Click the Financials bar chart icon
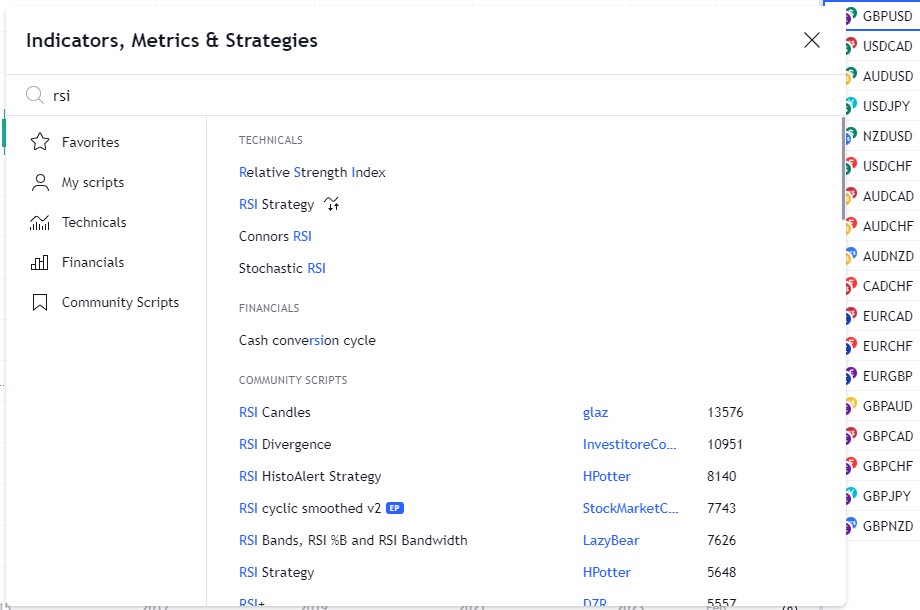920x610 pixels. point(40,262)
